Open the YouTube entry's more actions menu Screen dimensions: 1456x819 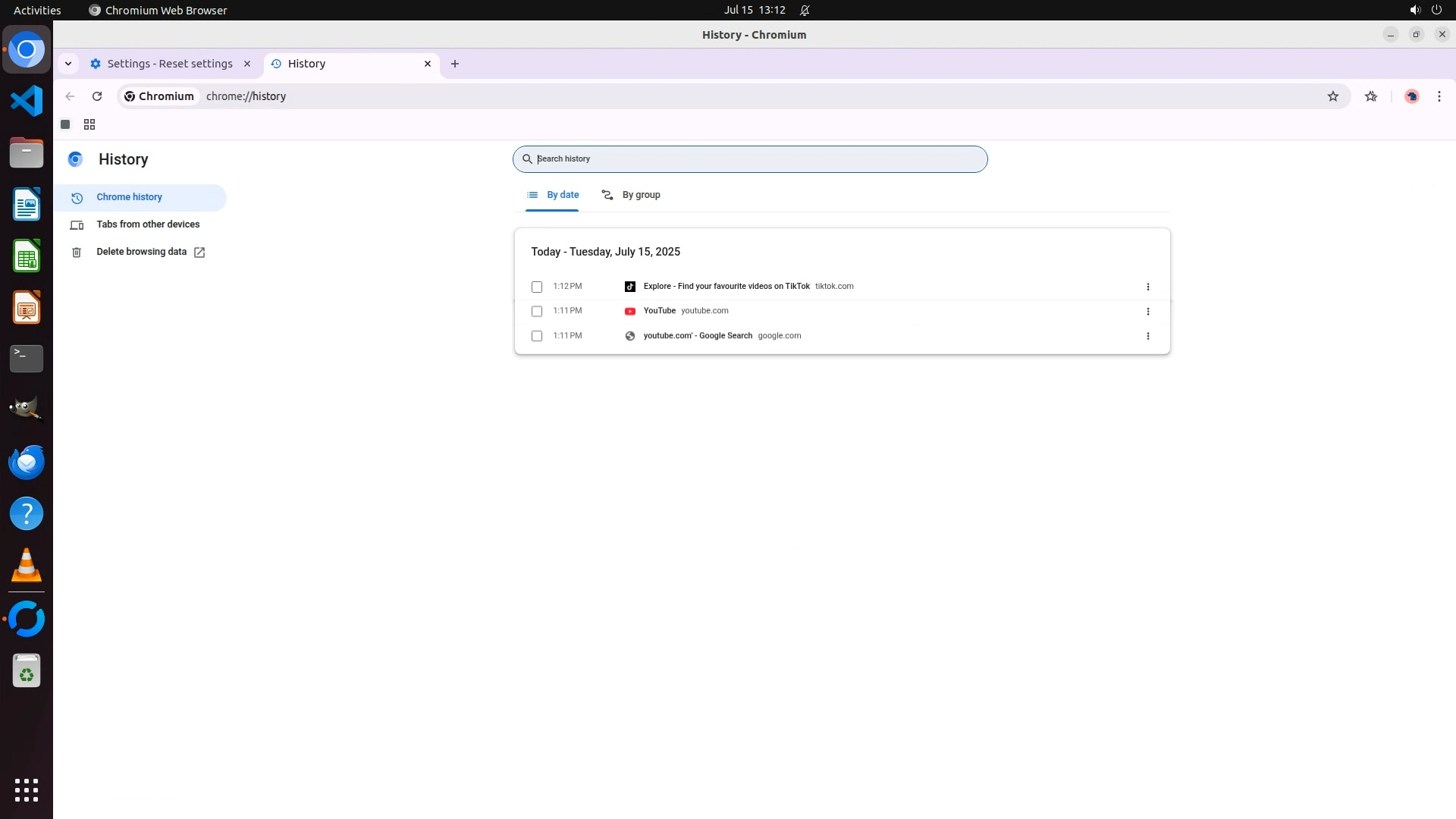coord(1147,312)
